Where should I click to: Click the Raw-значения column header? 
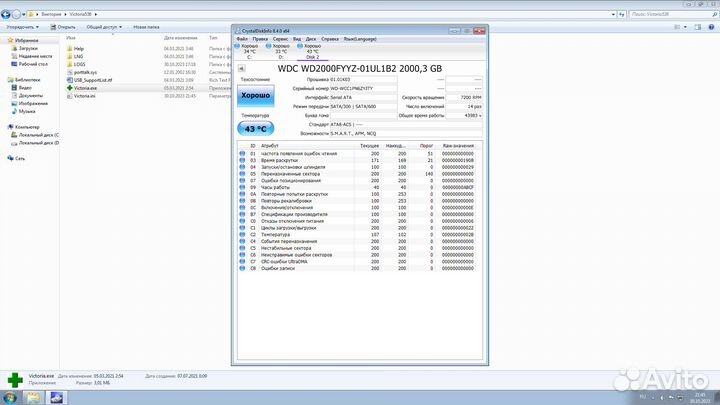(x=458, y=146)
